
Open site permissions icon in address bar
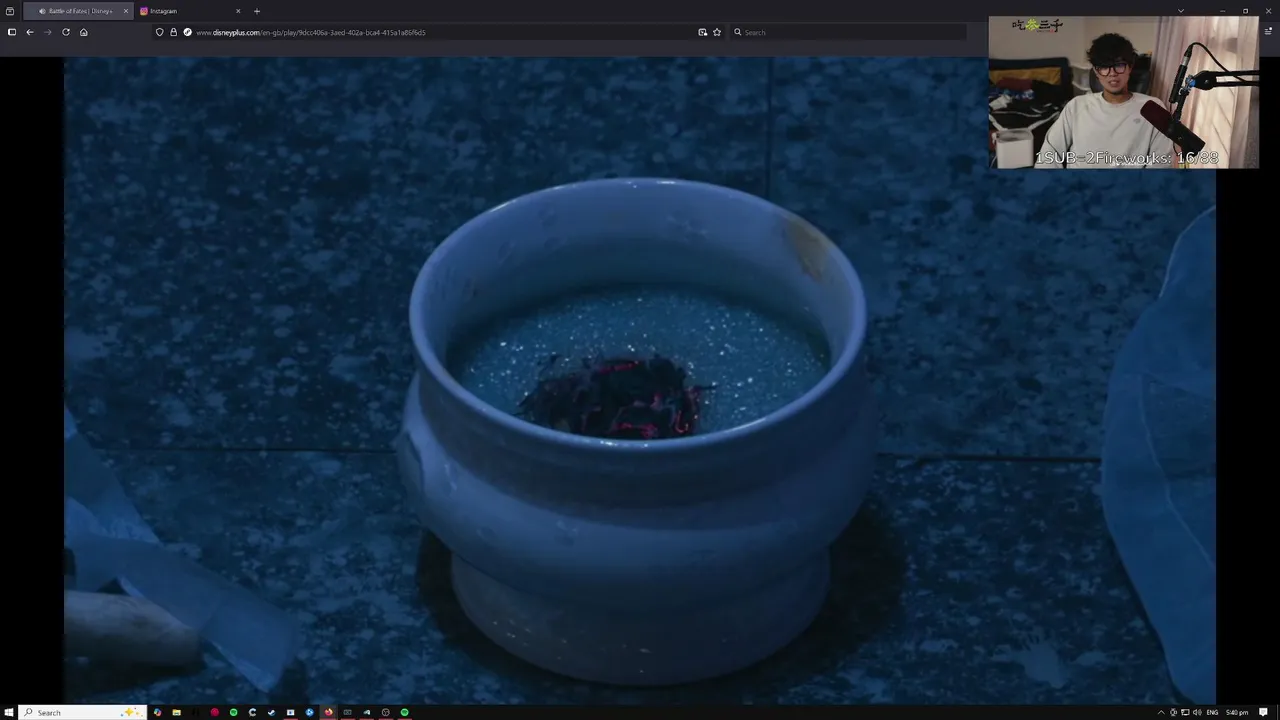click(187, 32)
